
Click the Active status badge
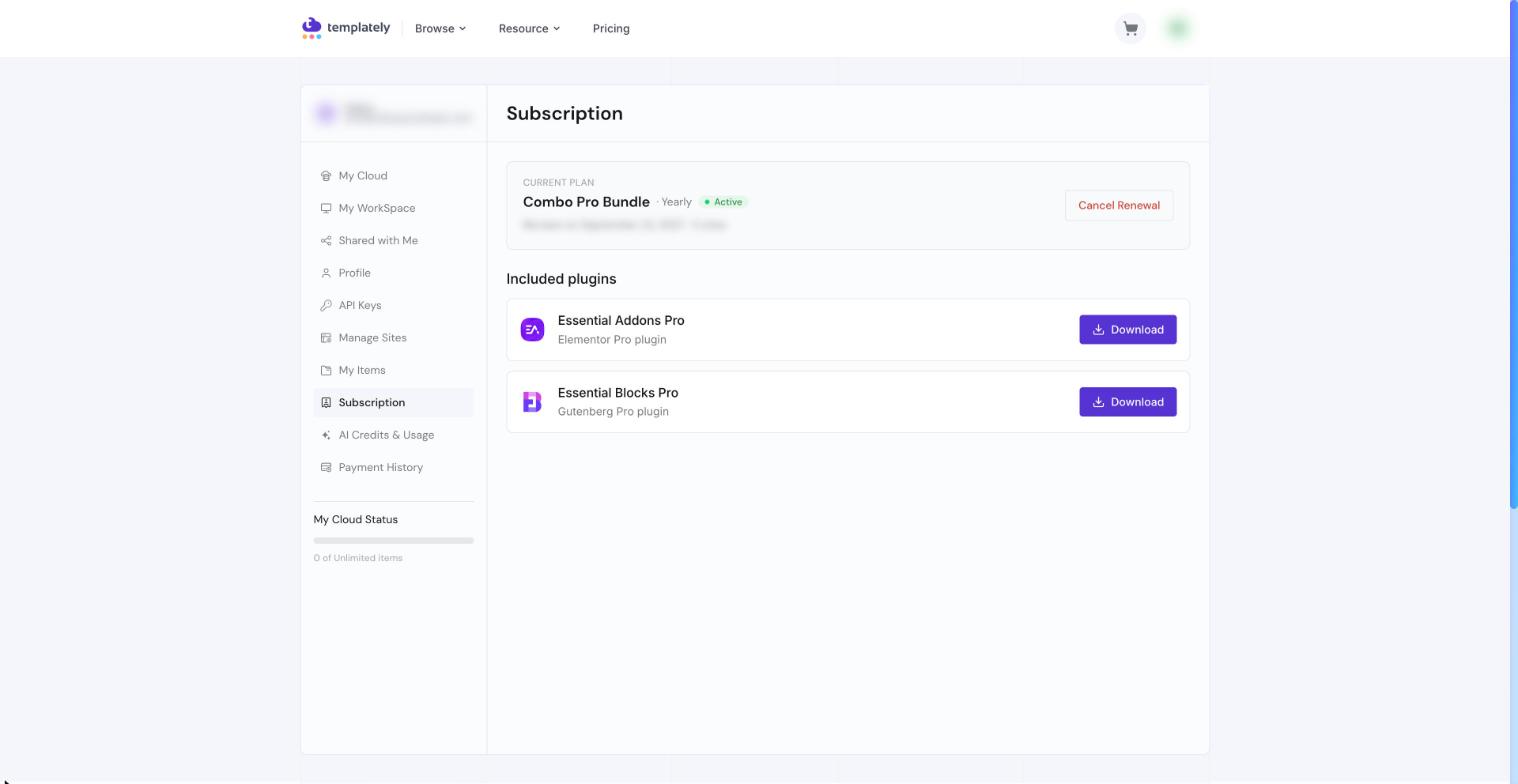(x=723, y=202)
